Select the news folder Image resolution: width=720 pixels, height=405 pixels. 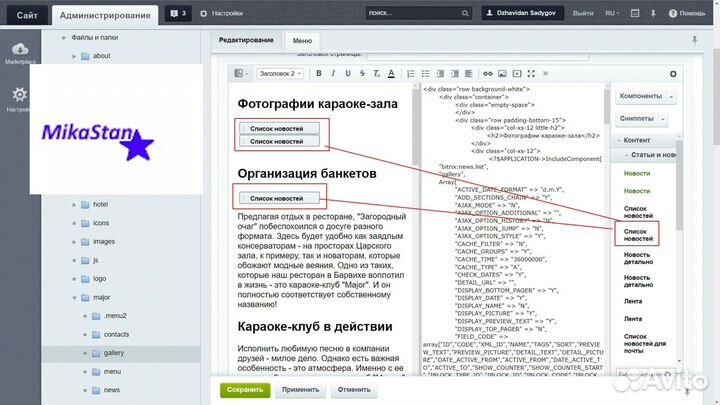tap(112, 390)
